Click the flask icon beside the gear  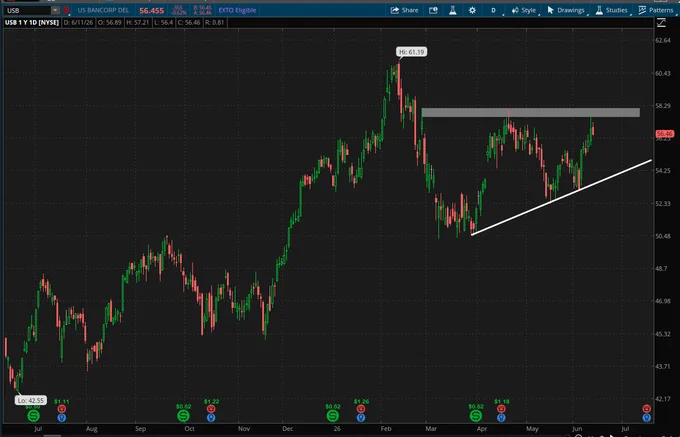(452, 10)
